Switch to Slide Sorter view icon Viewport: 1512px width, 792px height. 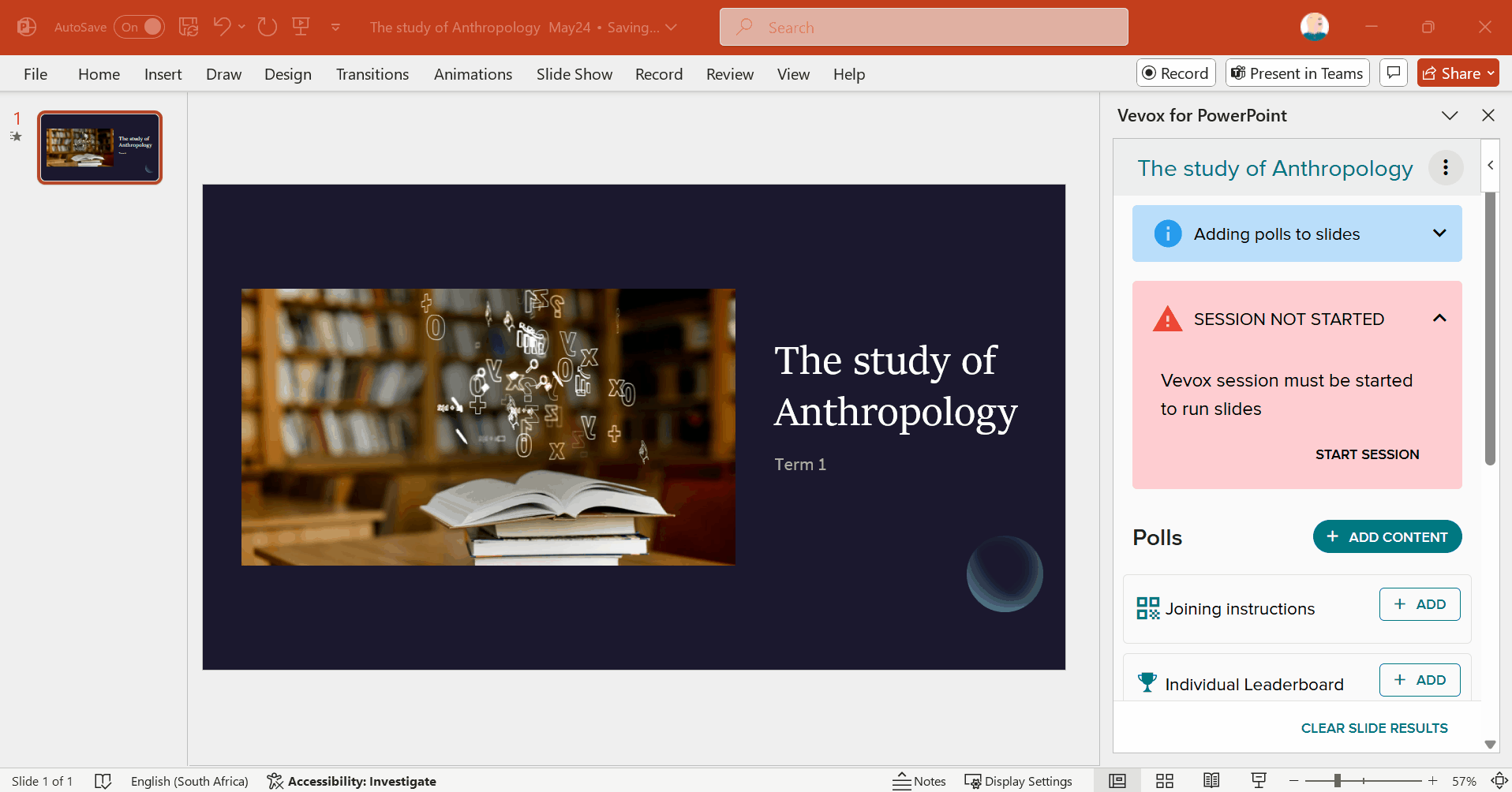click(x=1165, y=781)
